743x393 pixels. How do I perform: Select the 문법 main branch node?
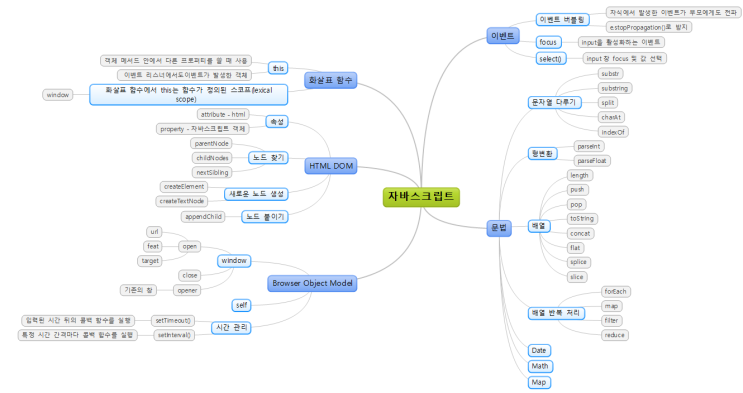(x=498, y=228)
